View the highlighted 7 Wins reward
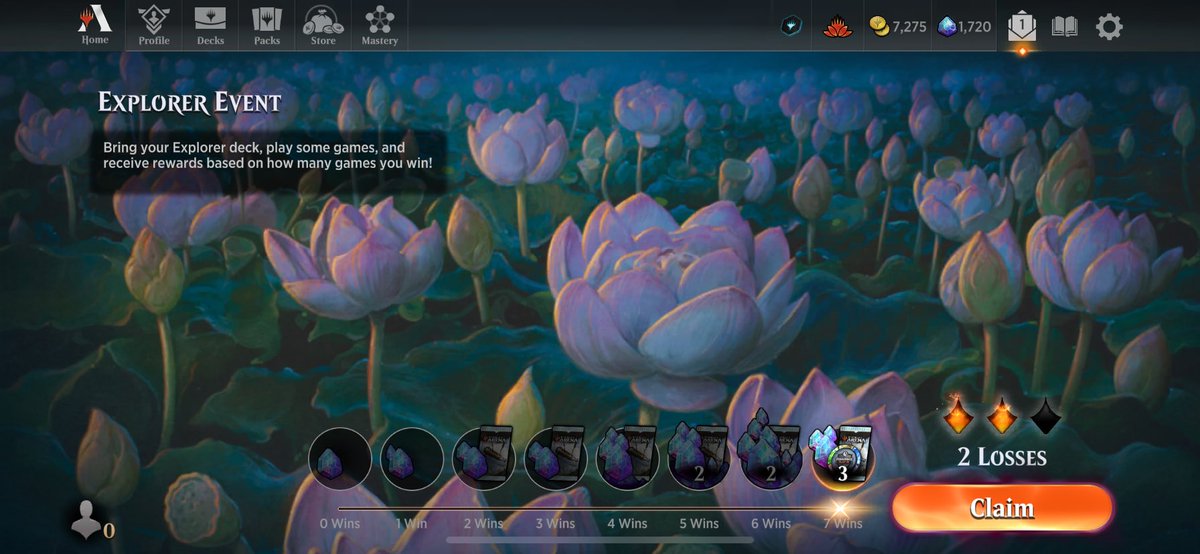 pyautogui.click(x=842, y=459)
